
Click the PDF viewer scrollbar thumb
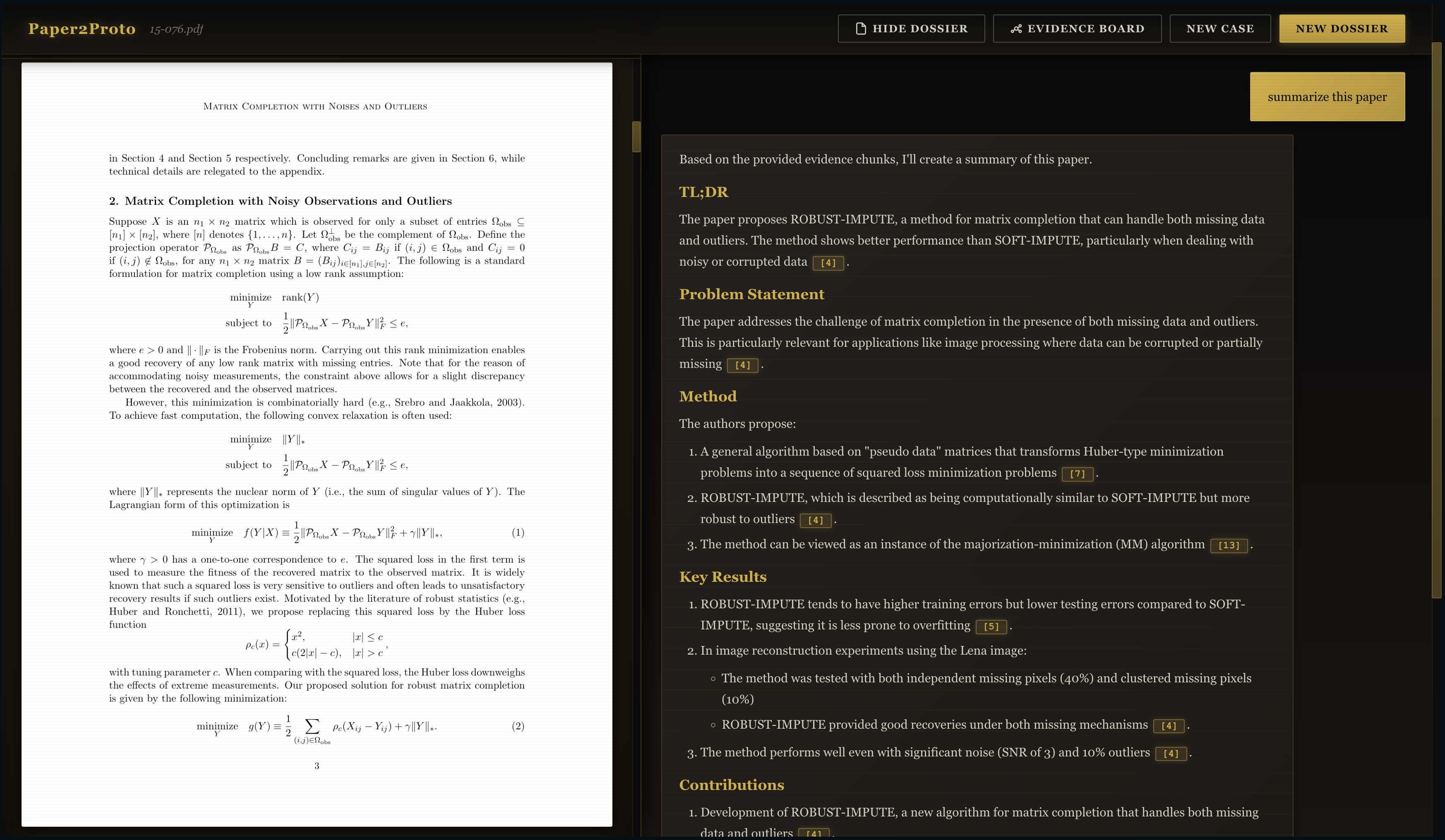636,137
